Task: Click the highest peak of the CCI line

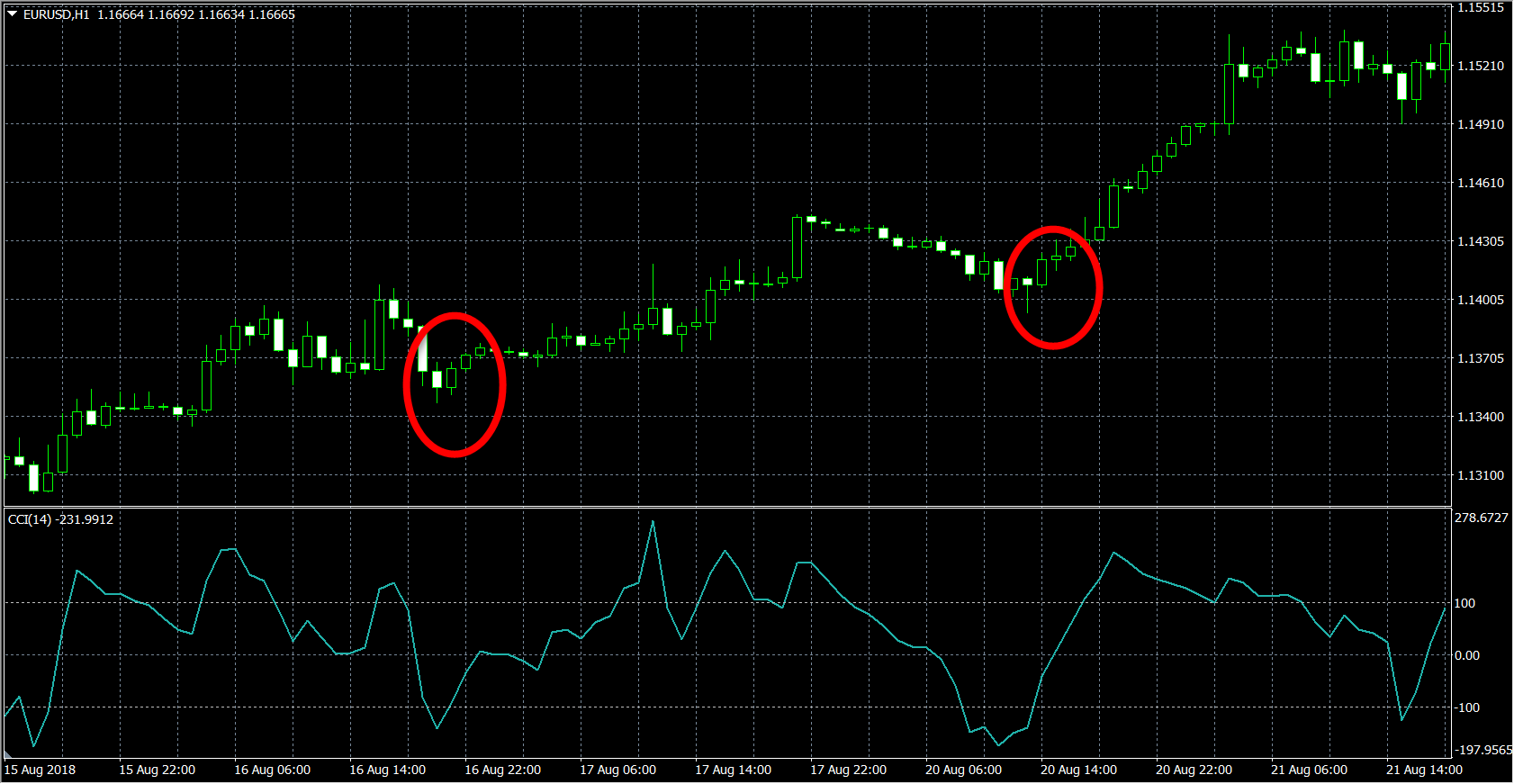Action: tap(653, 522)
